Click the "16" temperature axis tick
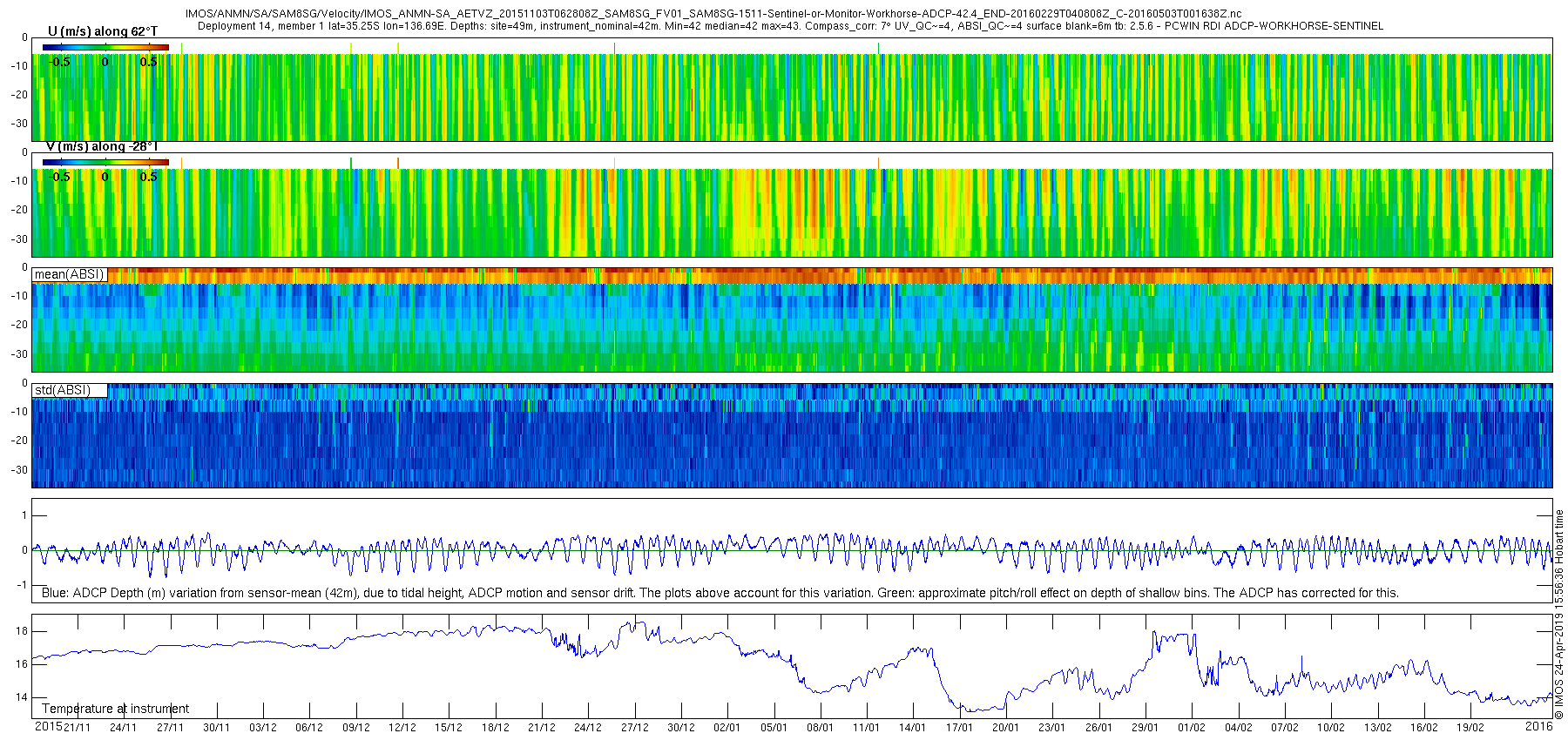The image size is (1568, 740). click(21, 664)
